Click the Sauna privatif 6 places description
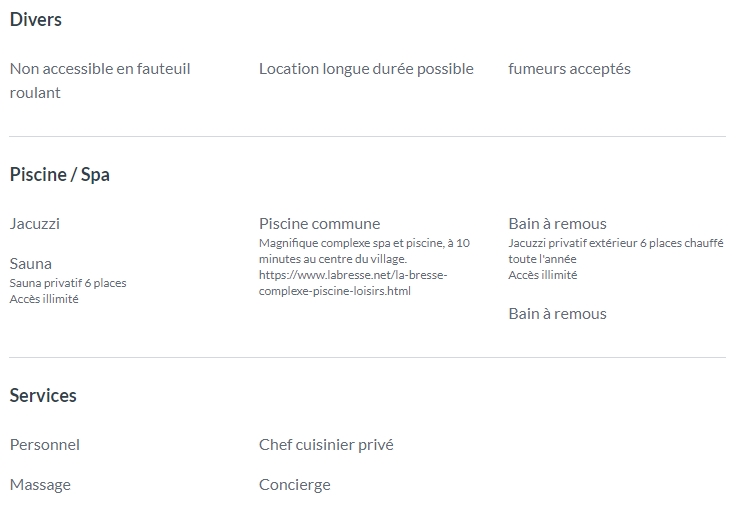740x516 pixels. pyautogui.click(x=68, y=283)
